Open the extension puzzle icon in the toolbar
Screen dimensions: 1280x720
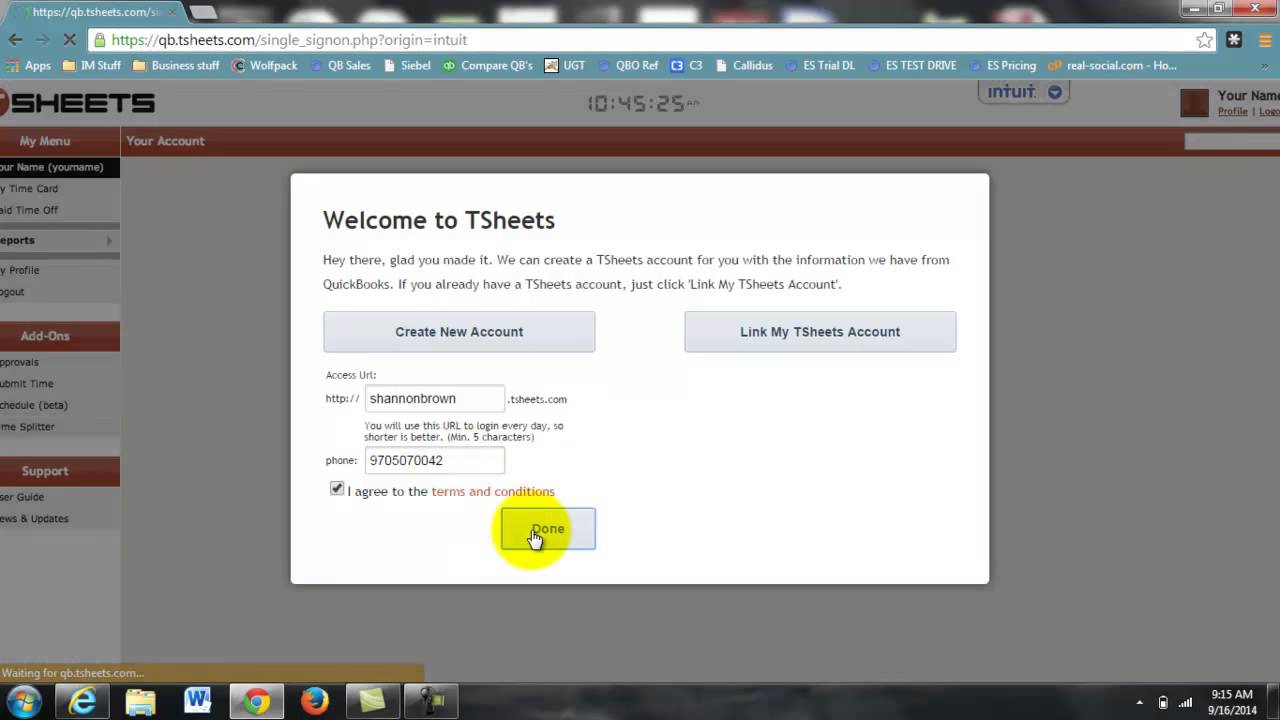1234,40
